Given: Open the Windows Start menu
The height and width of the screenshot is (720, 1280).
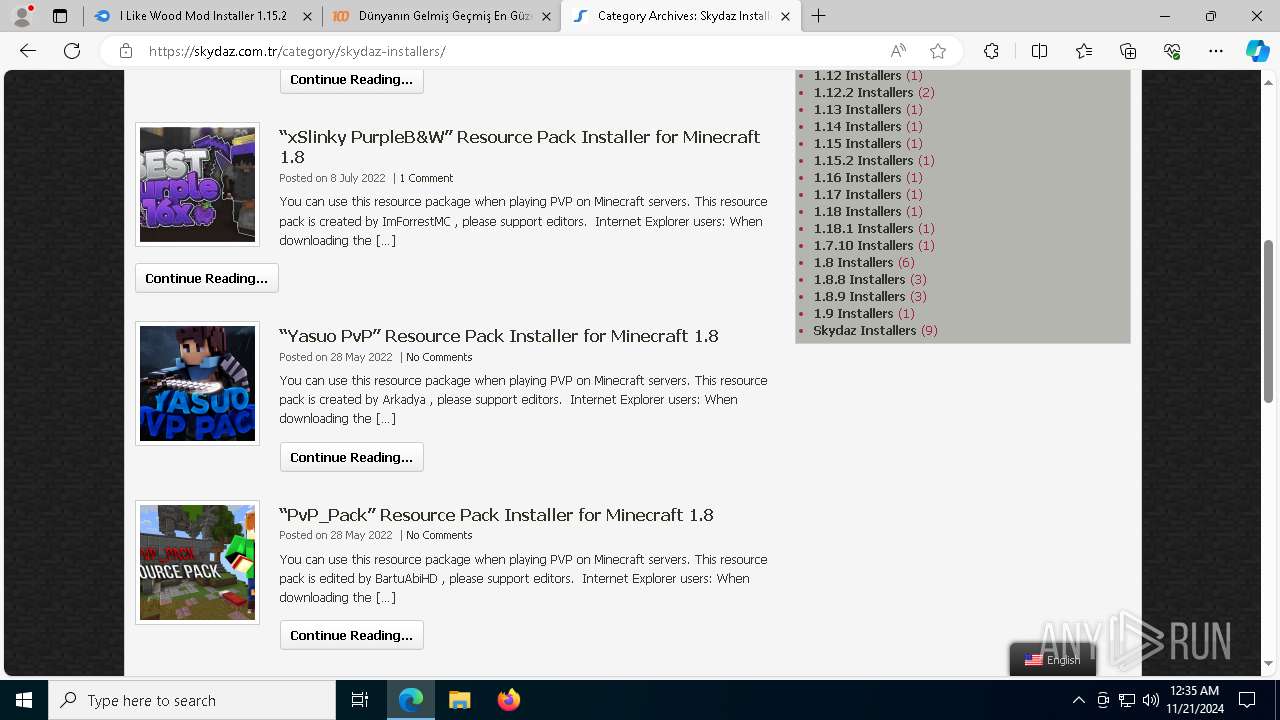Looking at the screenshot, I should click(24, 700).
